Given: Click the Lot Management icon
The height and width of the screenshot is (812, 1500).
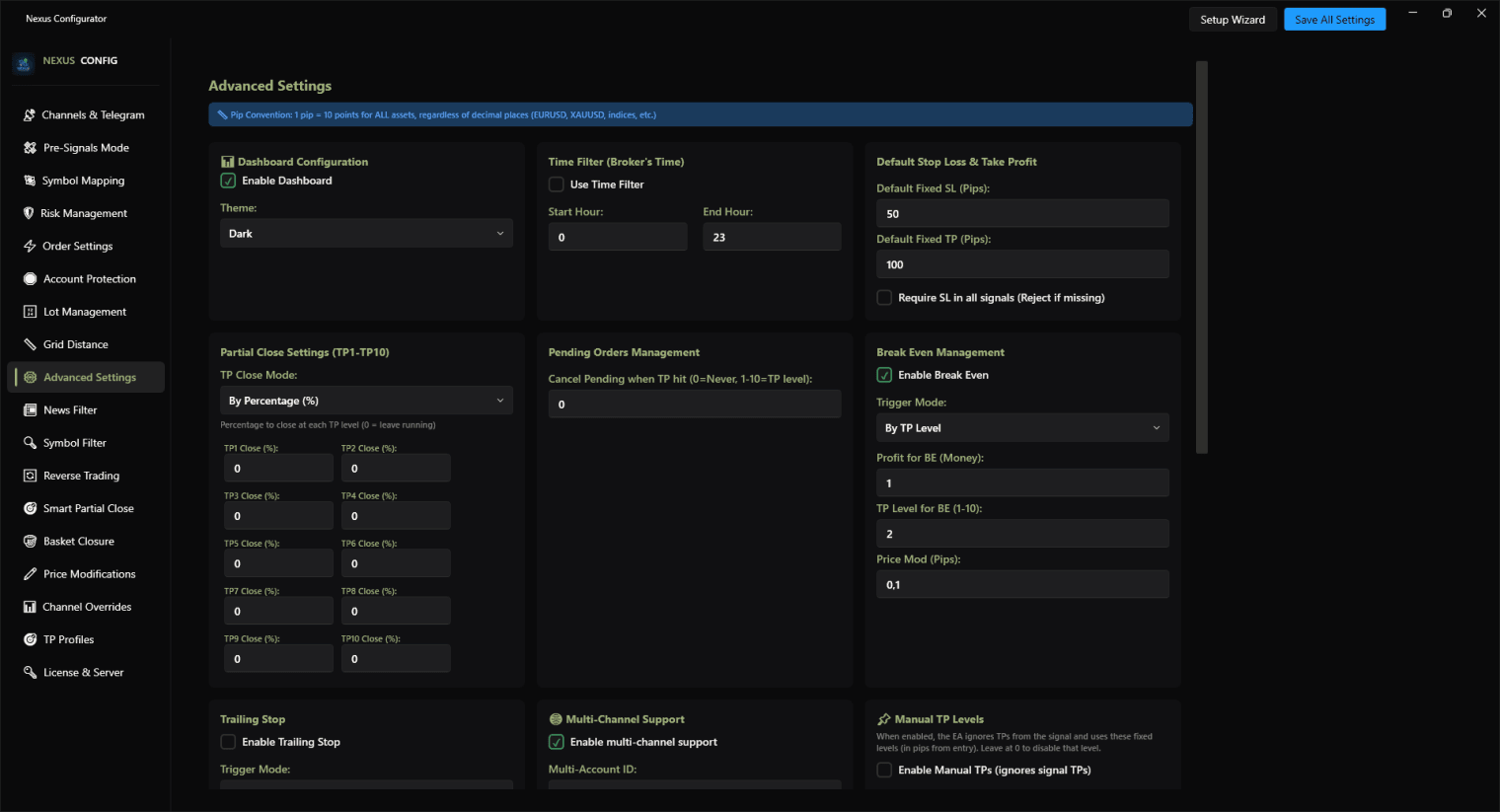Looking at the screenshot, I should (x=30, y=312).
